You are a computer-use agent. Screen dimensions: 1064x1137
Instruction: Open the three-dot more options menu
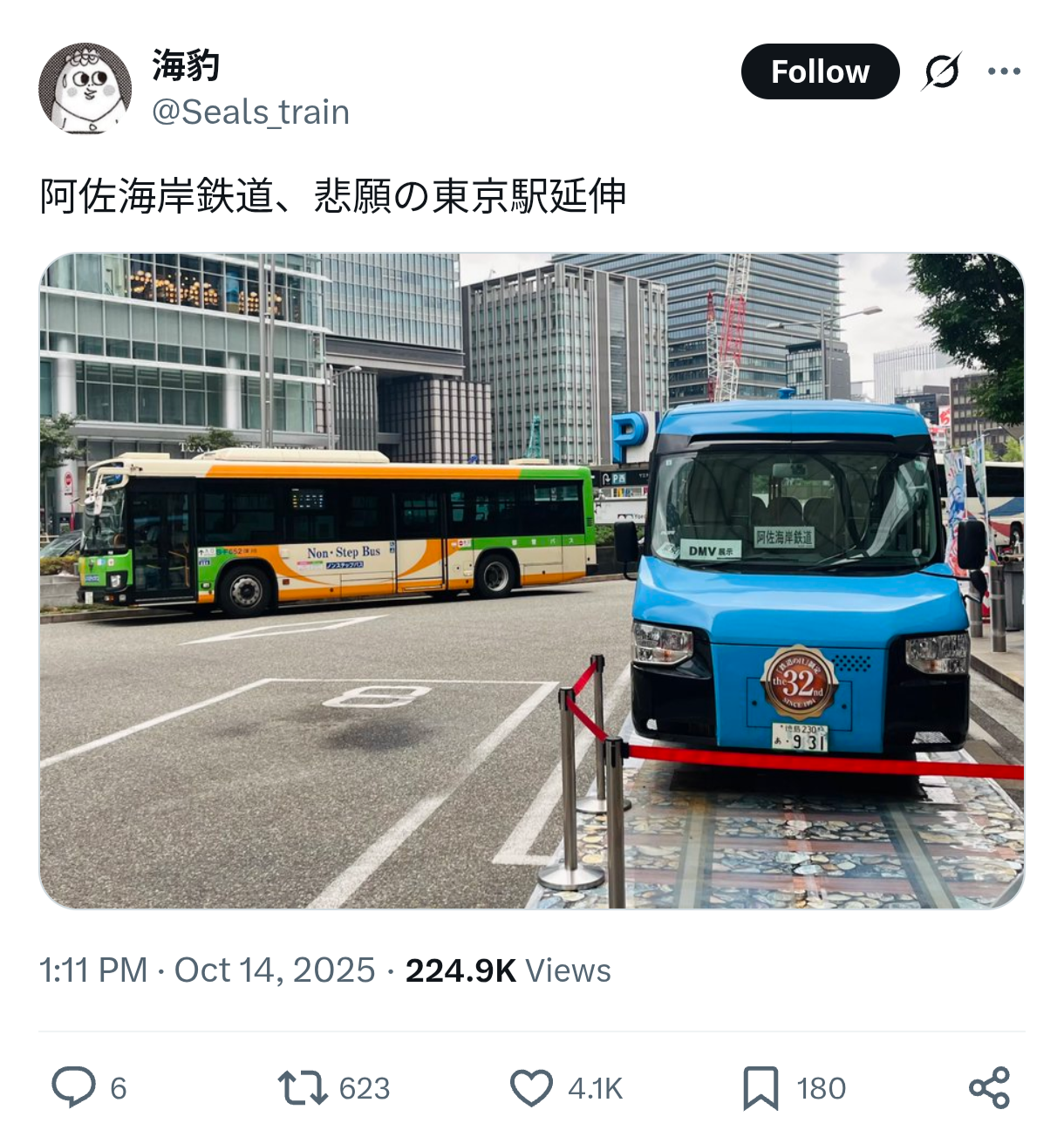tap(1004, 71)
